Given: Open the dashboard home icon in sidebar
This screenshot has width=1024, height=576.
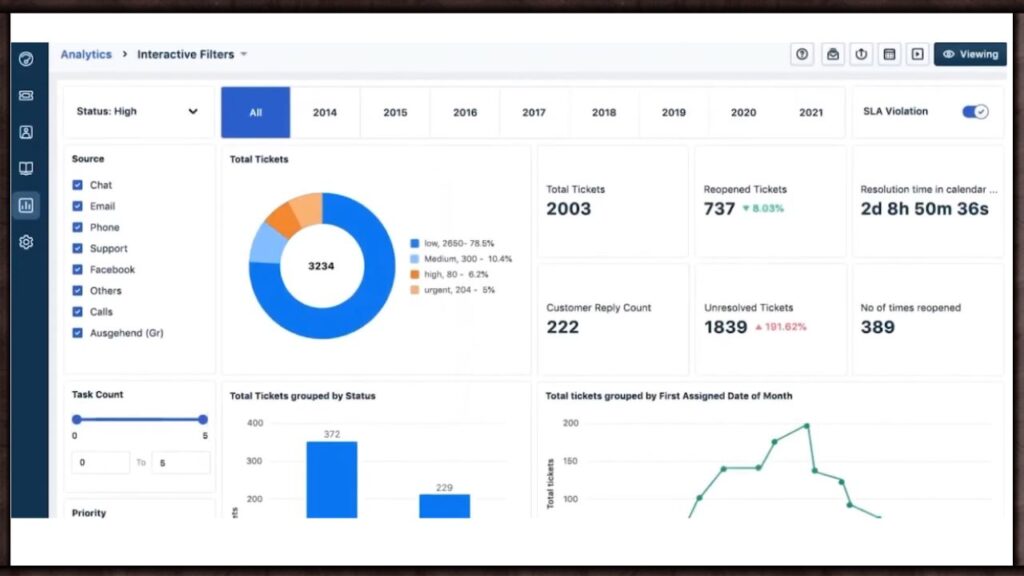Looking at the screenshot, I should [26, 59].
